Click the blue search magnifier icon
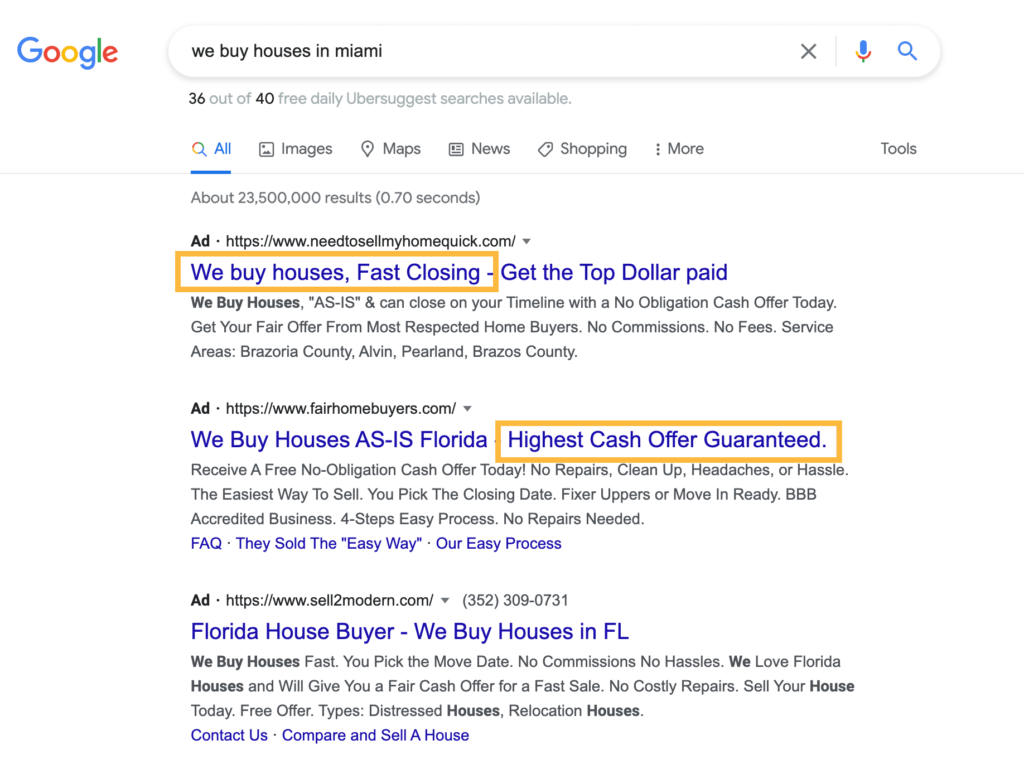 [x=907, y=51]
